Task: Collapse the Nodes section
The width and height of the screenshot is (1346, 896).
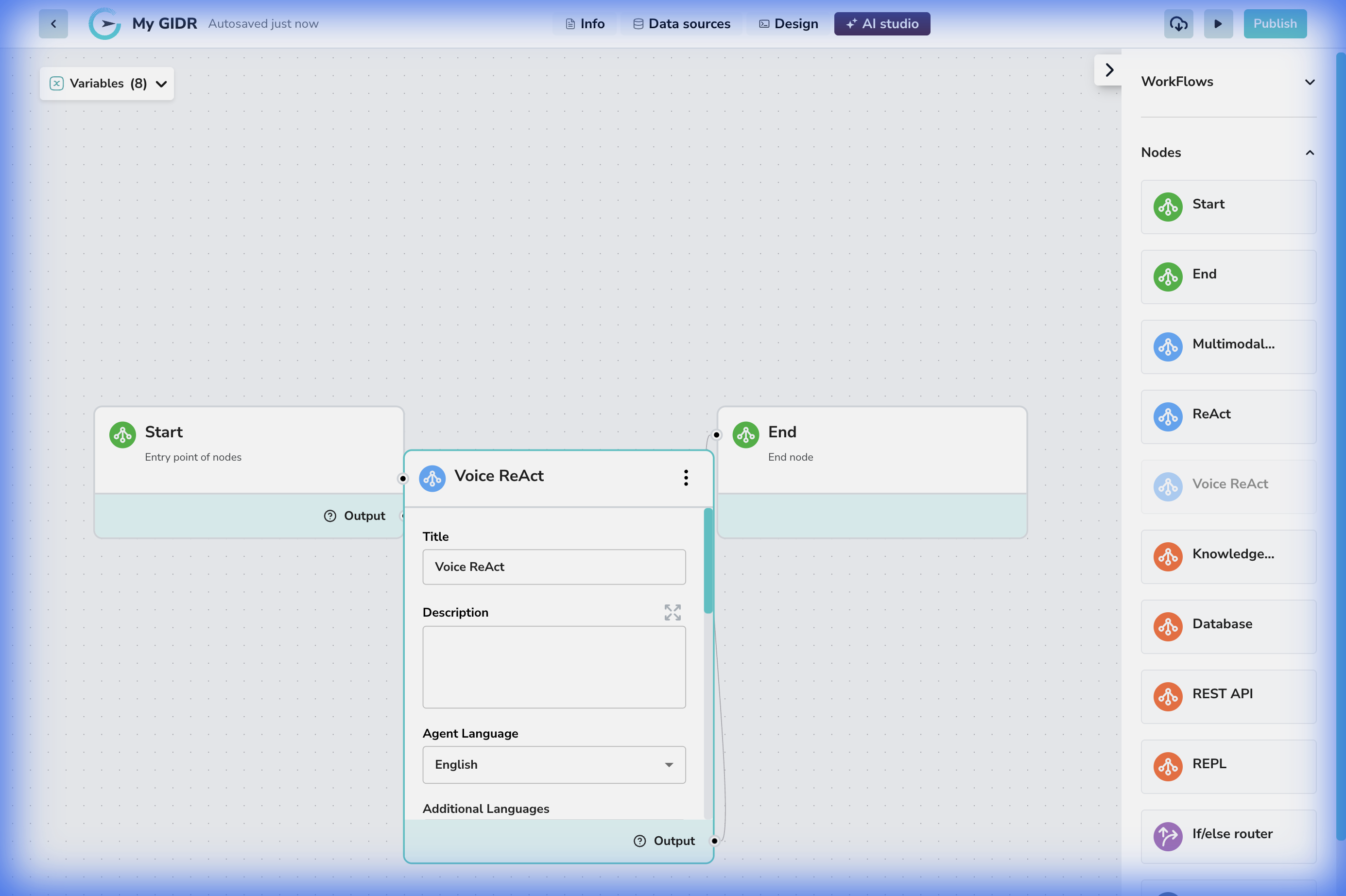Action: click(1309, 153)
